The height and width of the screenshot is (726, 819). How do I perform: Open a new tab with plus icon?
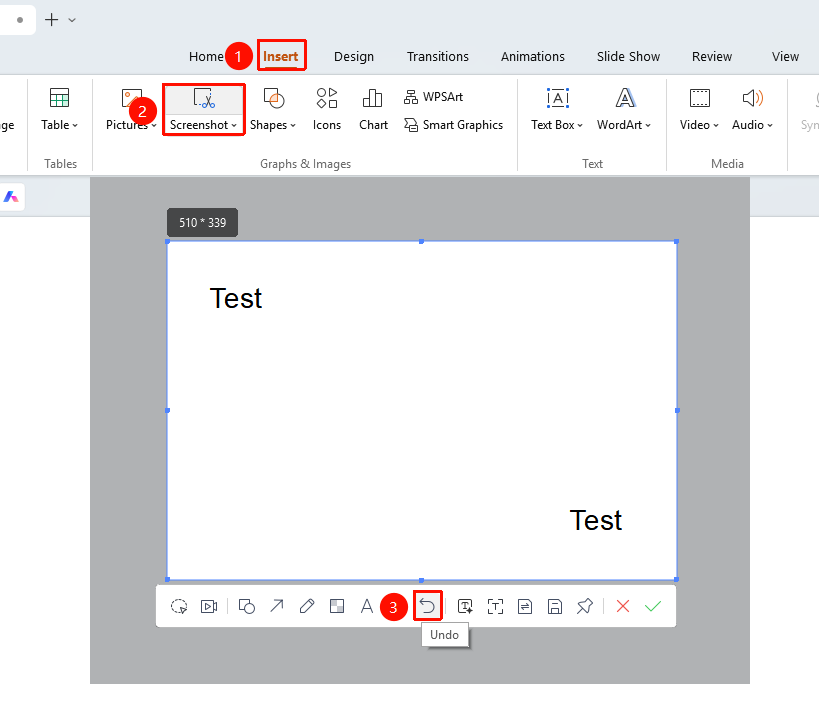pyautogui.click(x=52, y=20)
